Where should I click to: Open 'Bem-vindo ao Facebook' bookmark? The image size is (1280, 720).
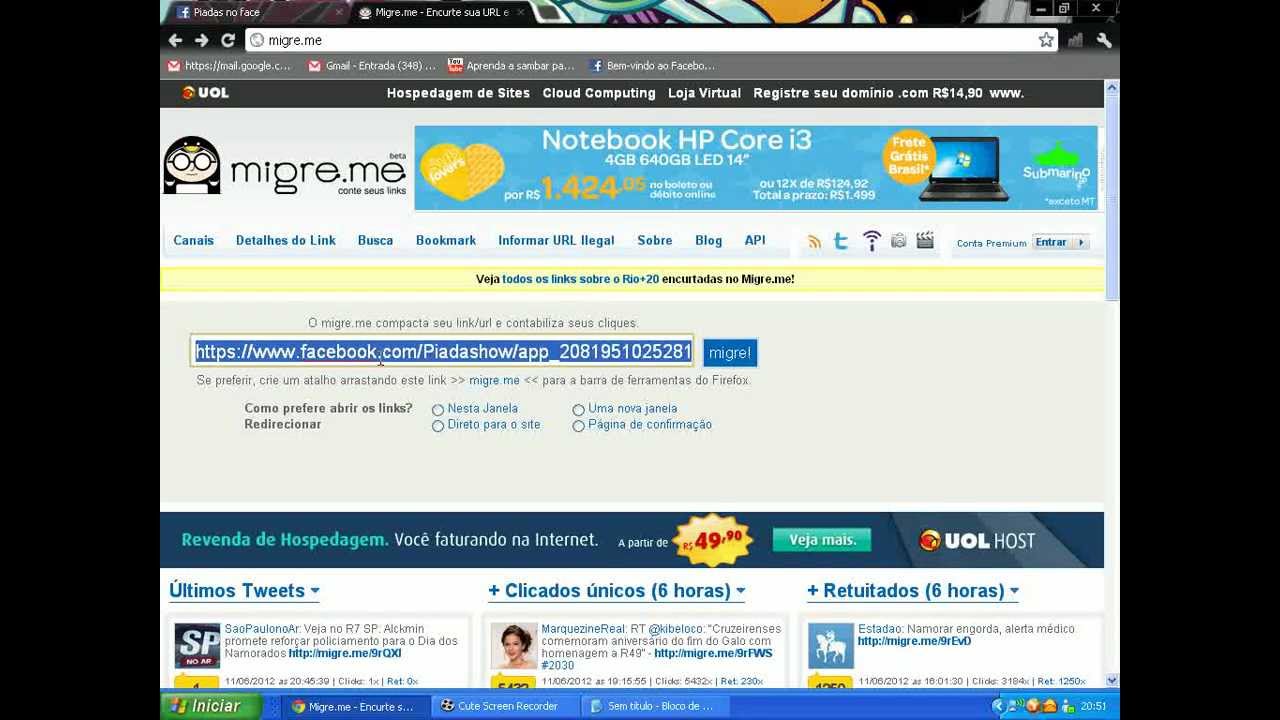pos(653,66)
